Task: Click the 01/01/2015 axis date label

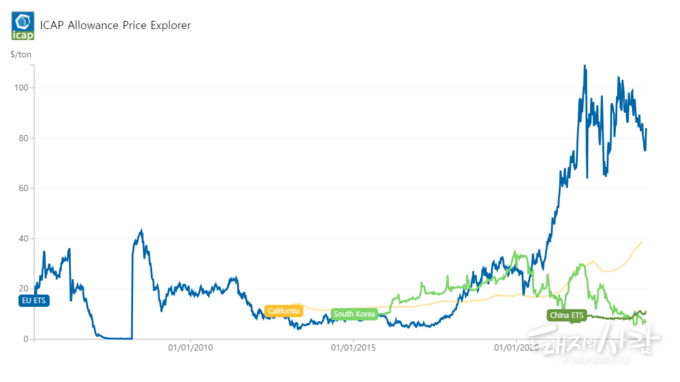Action: click(x=353, y=348)
